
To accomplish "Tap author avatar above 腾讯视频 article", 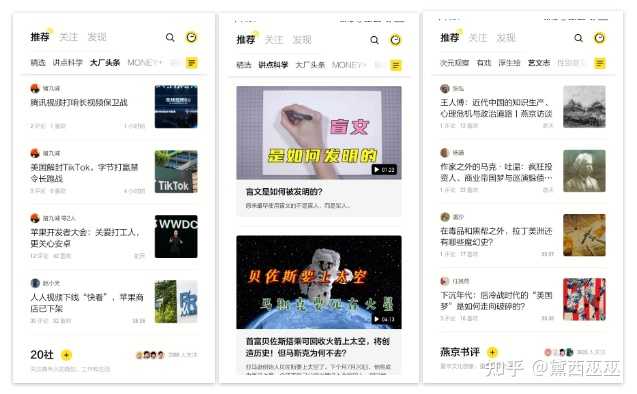I will [35, 88].
